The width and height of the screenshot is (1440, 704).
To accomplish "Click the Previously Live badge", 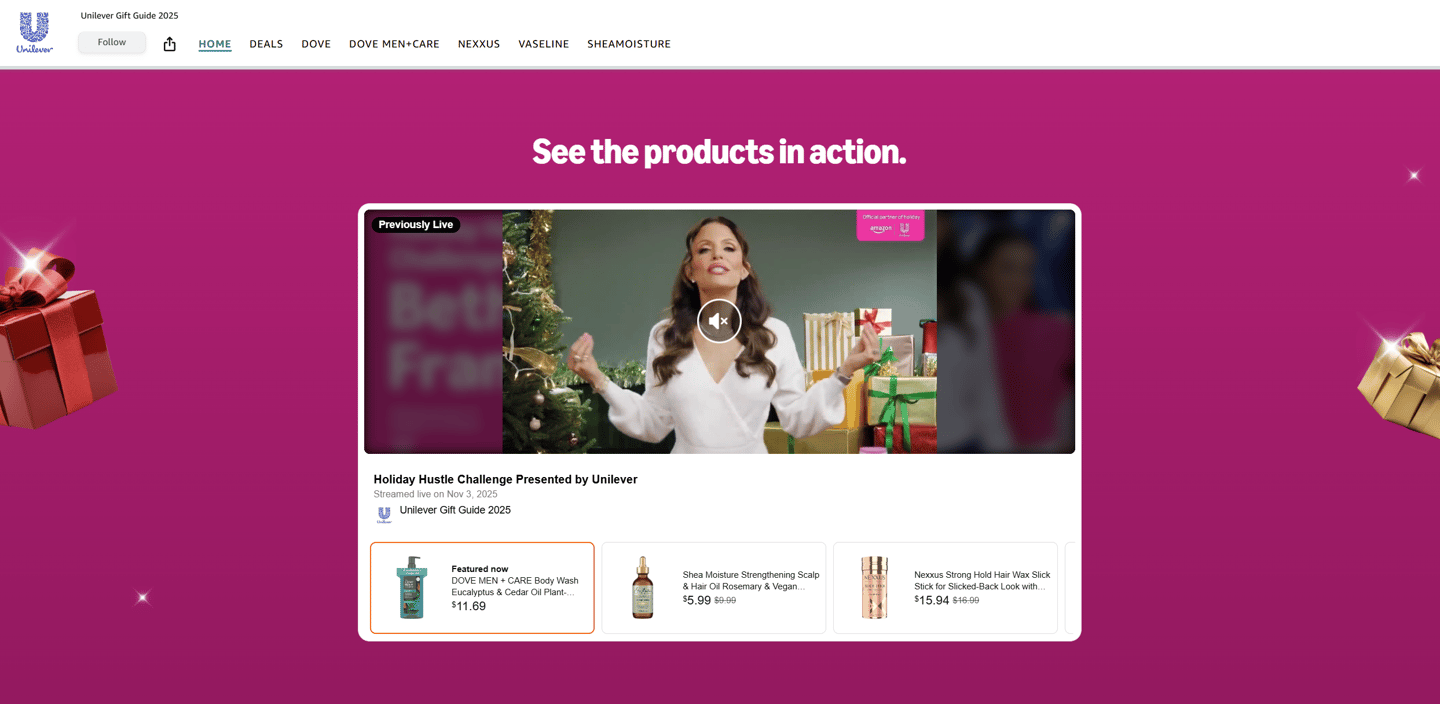I will click(416, 225).
